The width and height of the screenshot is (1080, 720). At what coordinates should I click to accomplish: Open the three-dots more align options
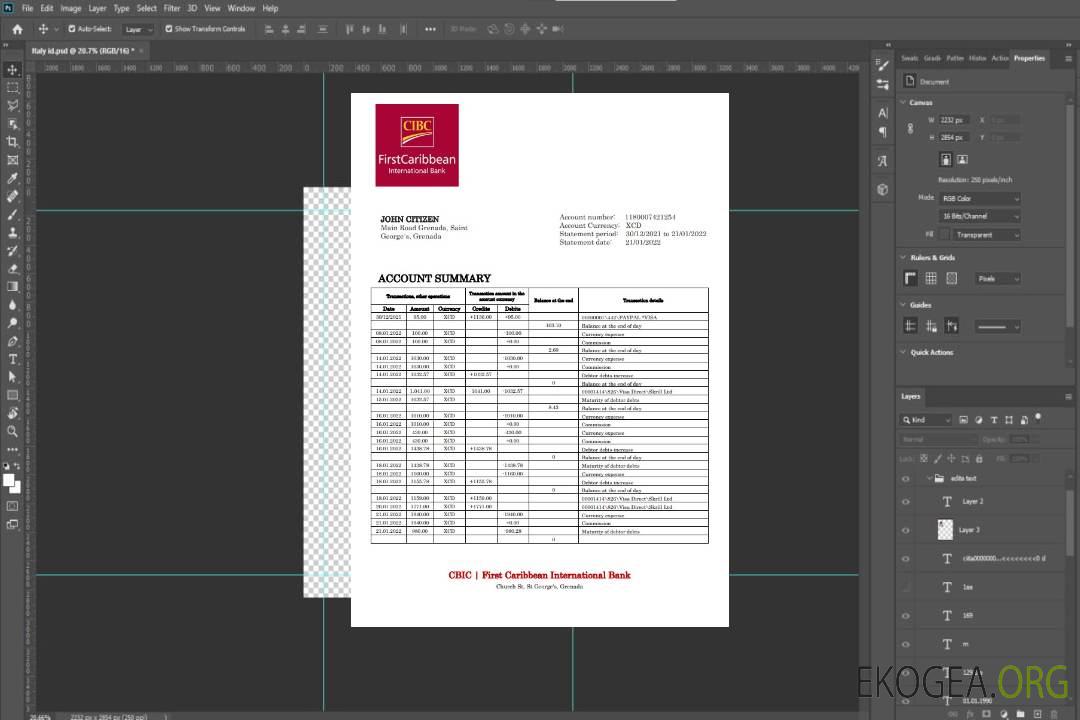point(430,29)
